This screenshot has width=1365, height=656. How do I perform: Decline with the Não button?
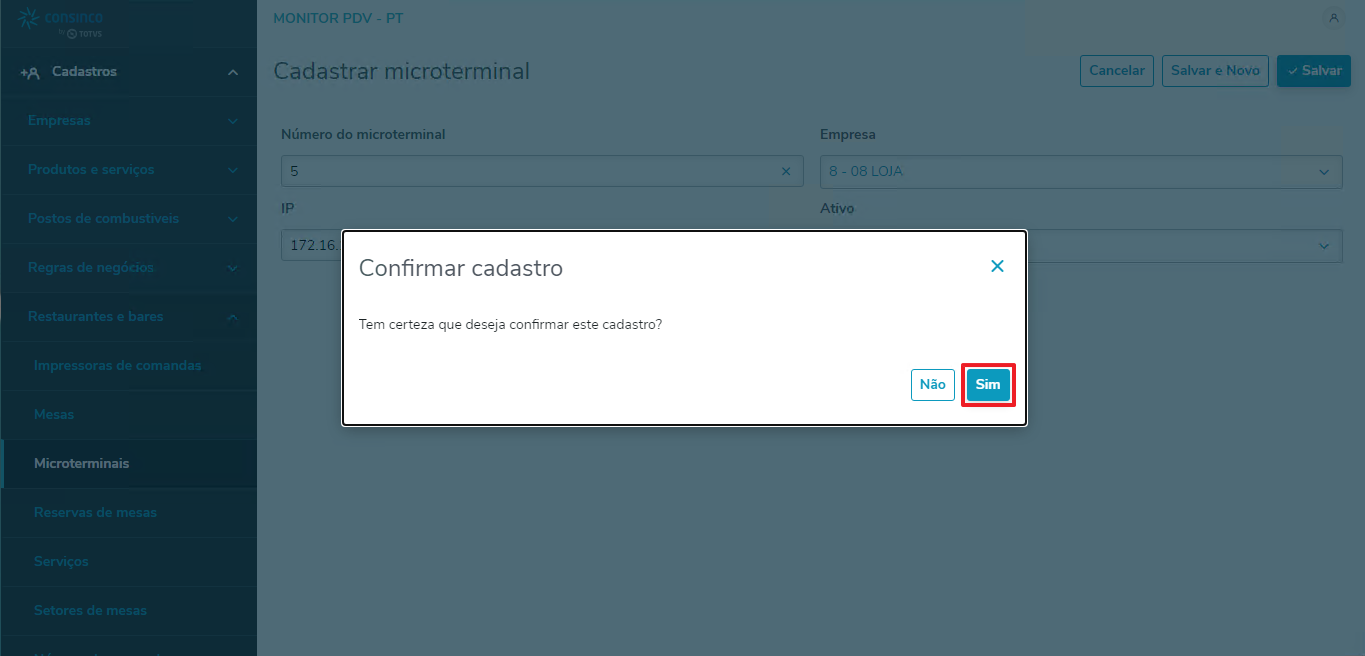pos(932,385)
